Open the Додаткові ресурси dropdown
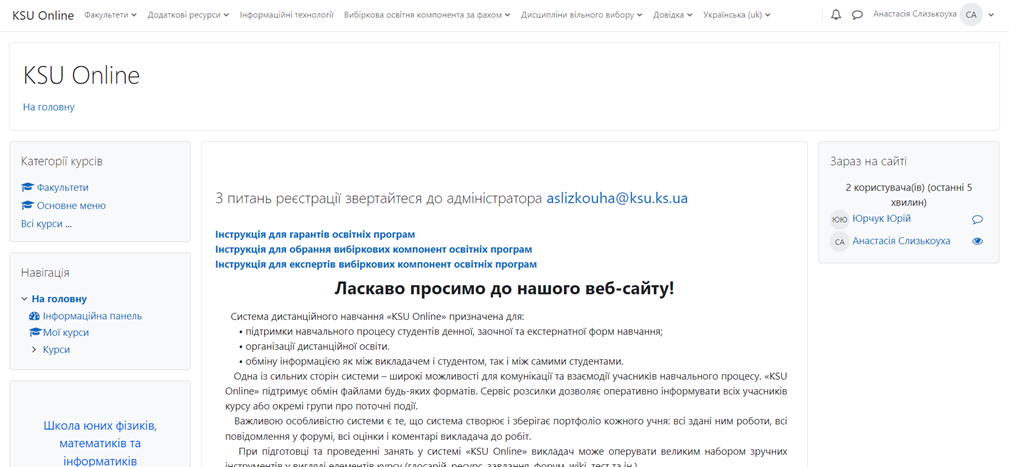 click(x=188, y=15)
